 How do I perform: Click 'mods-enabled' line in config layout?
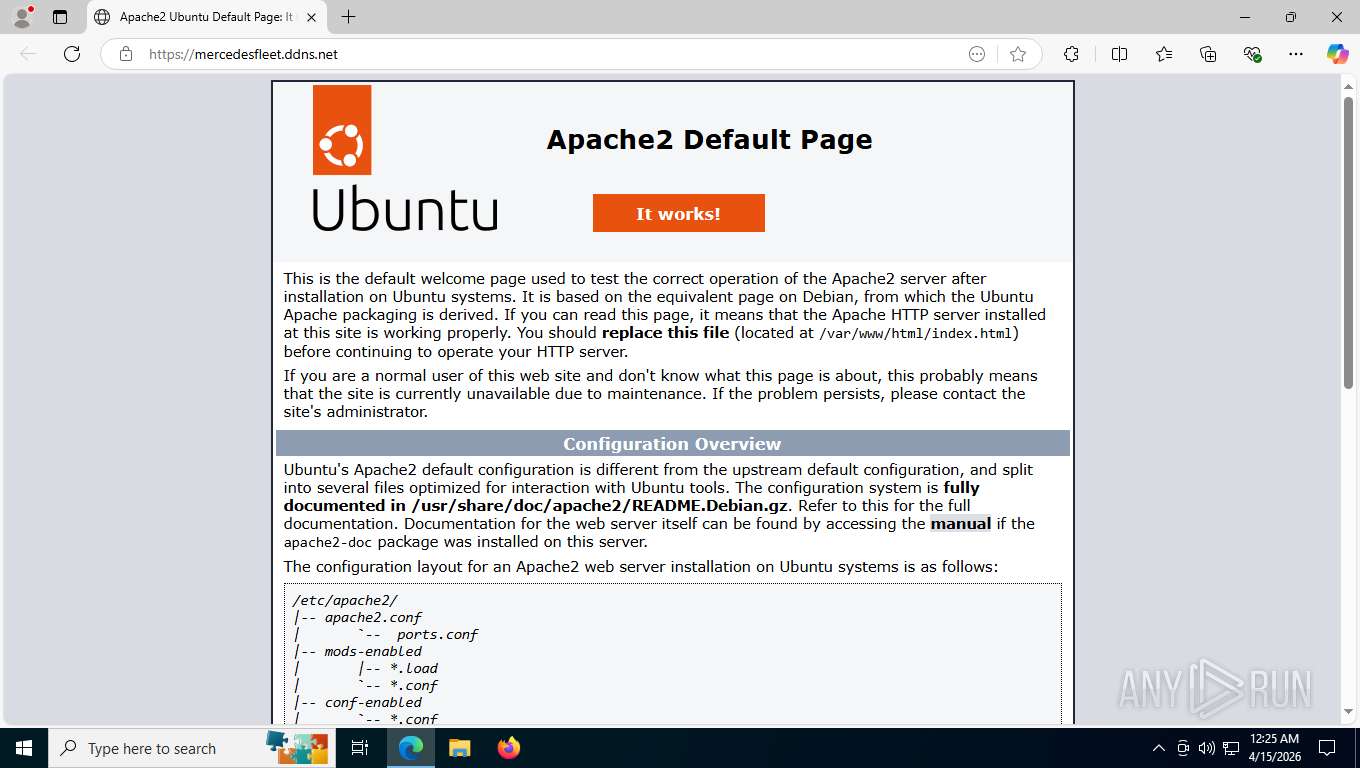[373, 651]
